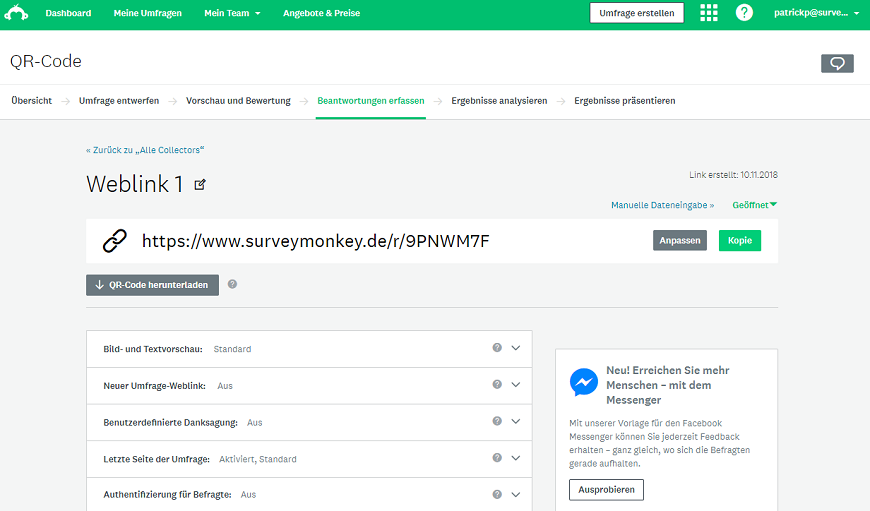Open Manuelle Dateneingabe link
This screenshot has height=511, width=870.
click(x=662, y=205)
